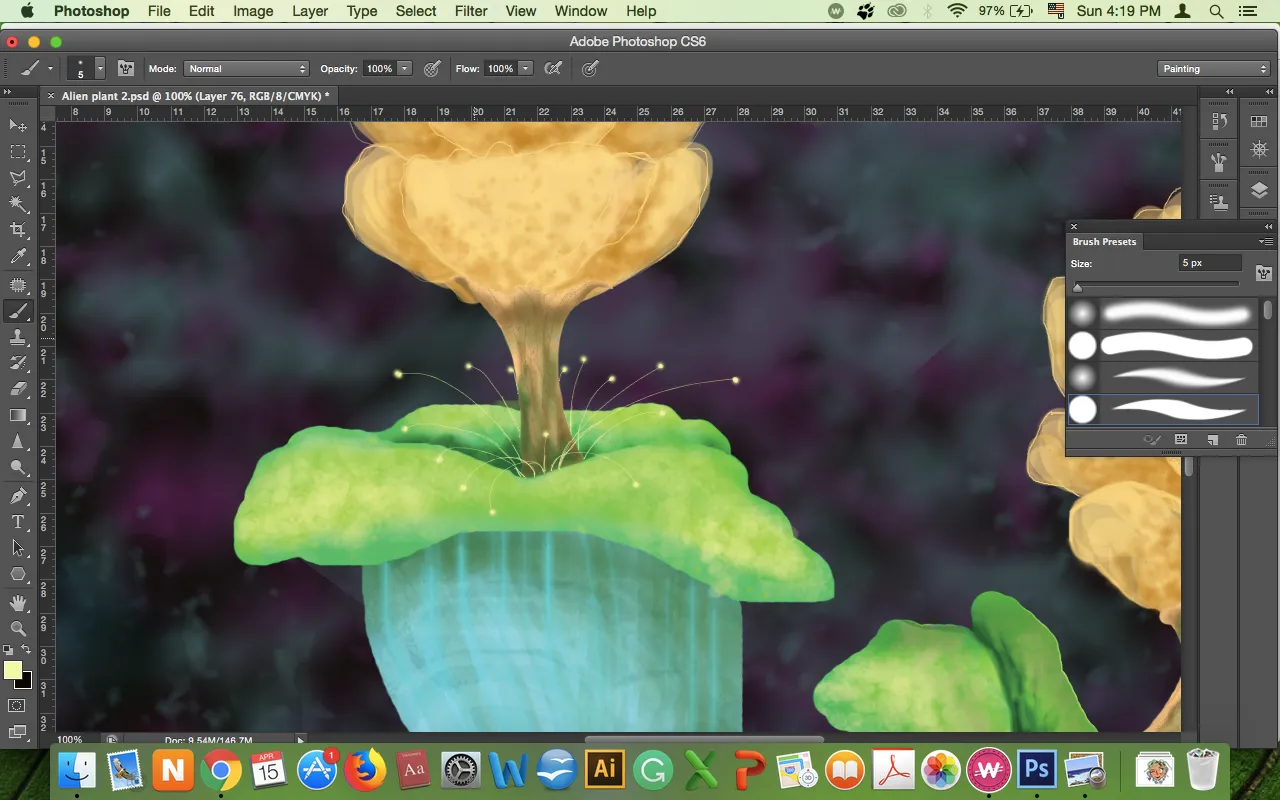This screenshot has width=1280, height=800.
Task: Select the Hand tool
Action: tap(18, 602)
